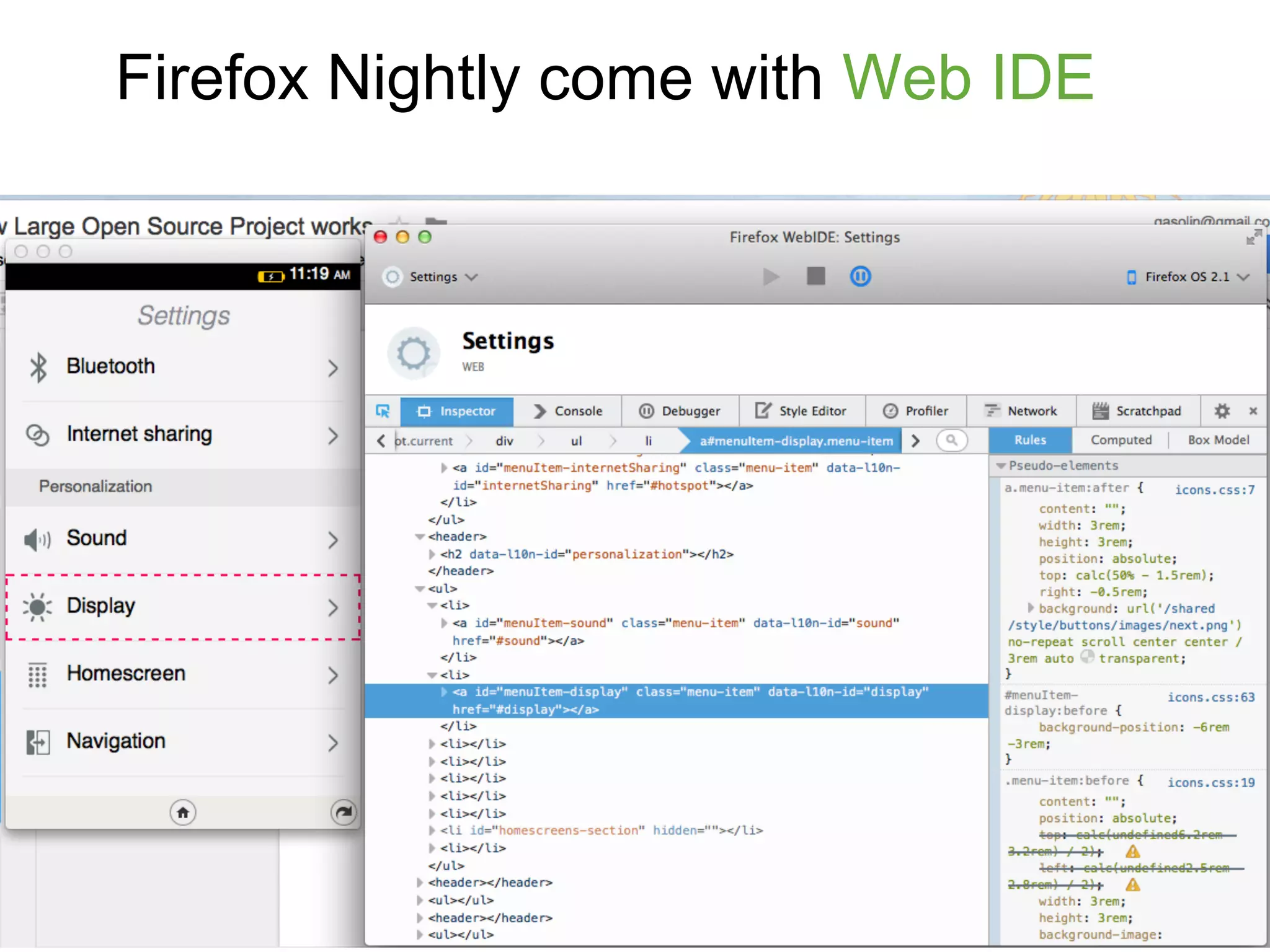
Task: Click breadcrumb left scroll arrow
Action: (x=381, y=441)
